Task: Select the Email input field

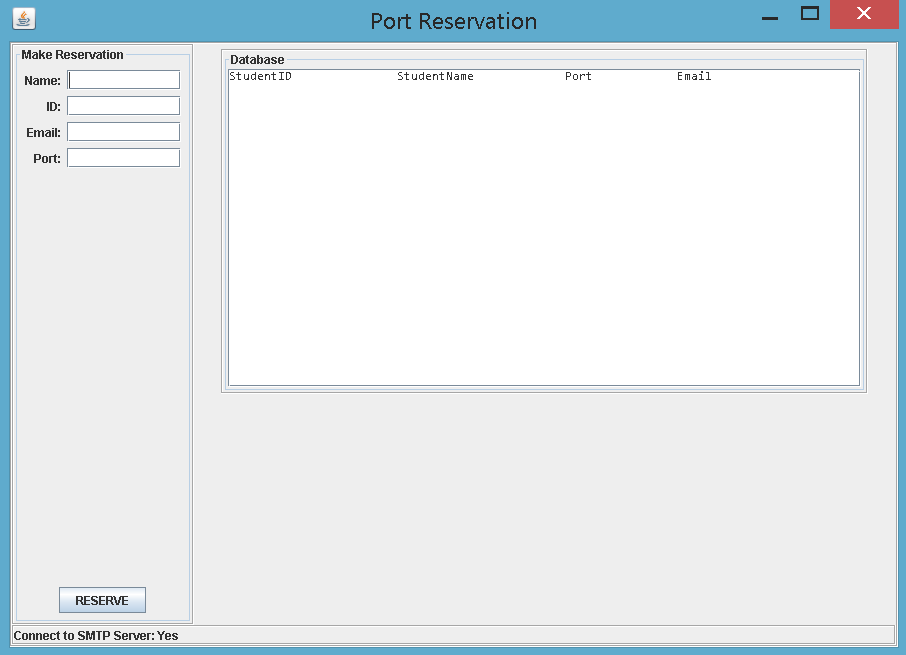Action: (124, 132)
